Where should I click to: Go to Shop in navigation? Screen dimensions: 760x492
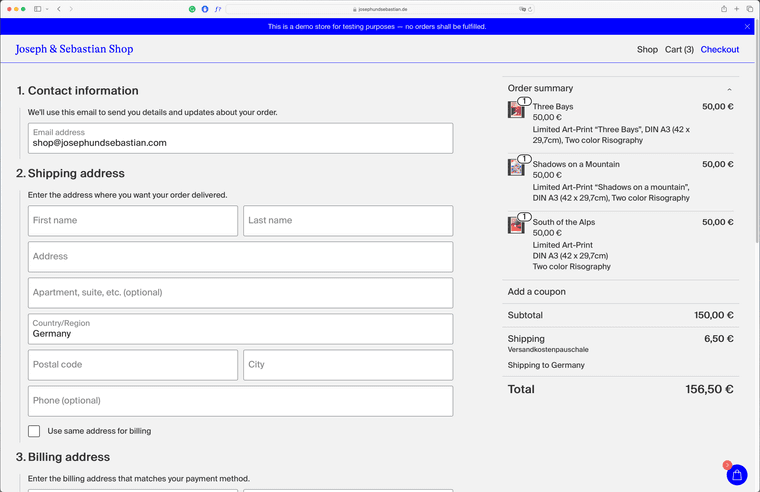(x=647, y=49)
